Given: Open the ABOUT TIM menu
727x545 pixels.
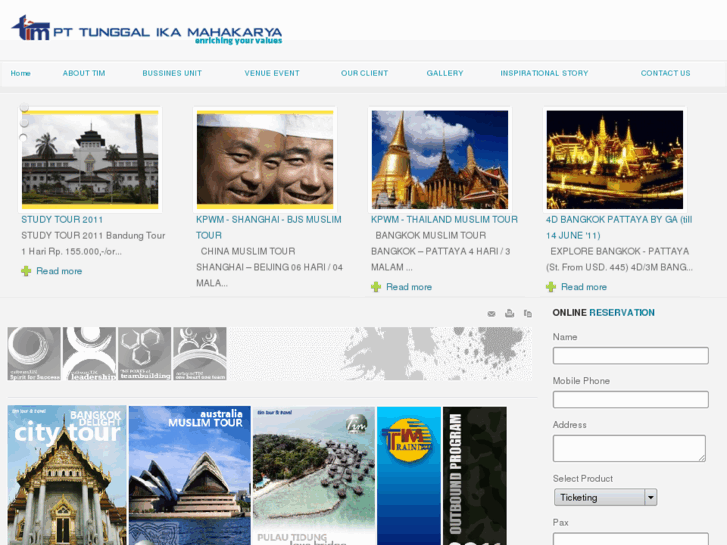Looking at the screenshot, I should pyautogui.click(x=84, y=73).
